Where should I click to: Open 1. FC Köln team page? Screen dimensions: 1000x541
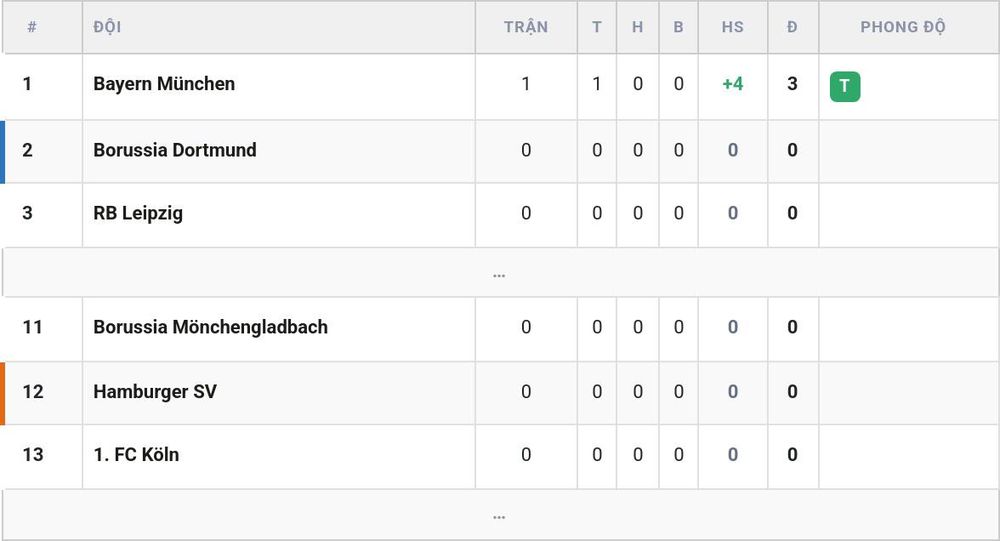point(136,454)
